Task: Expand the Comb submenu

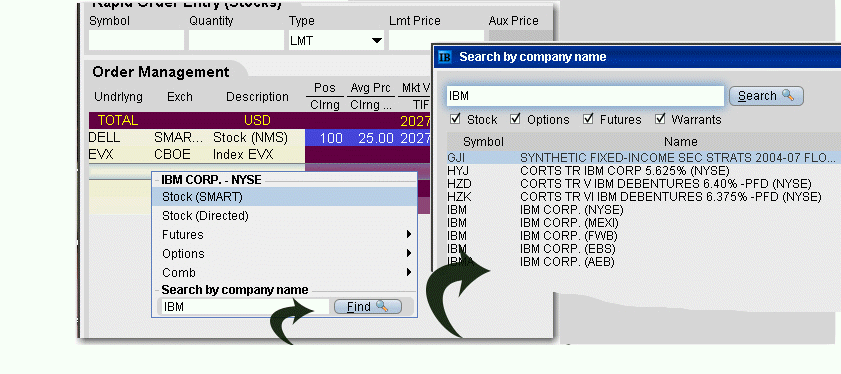Action: click(409, 272)
